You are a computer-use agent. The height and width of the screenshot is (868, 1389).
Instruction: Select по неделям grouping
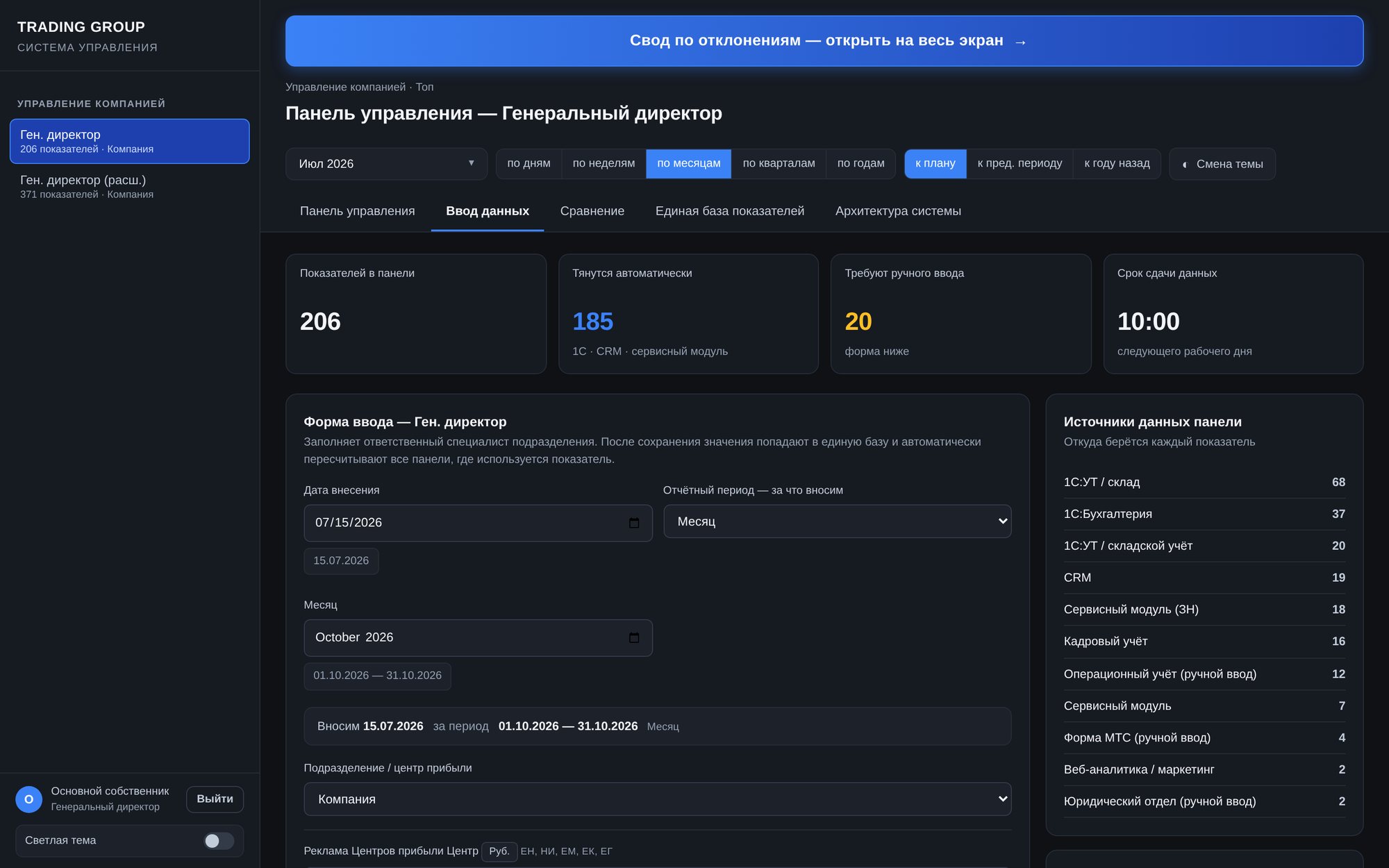604,164
